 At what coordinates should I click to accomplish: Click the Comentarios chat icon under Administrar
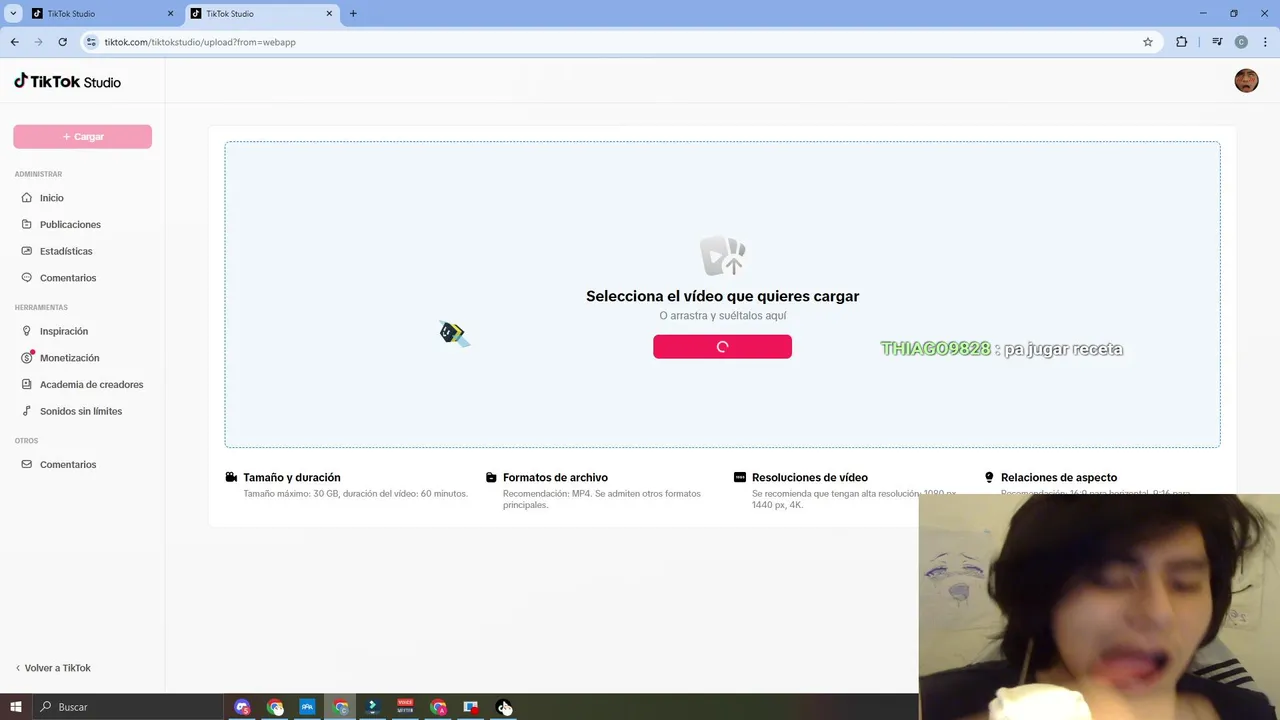(27, 278)
